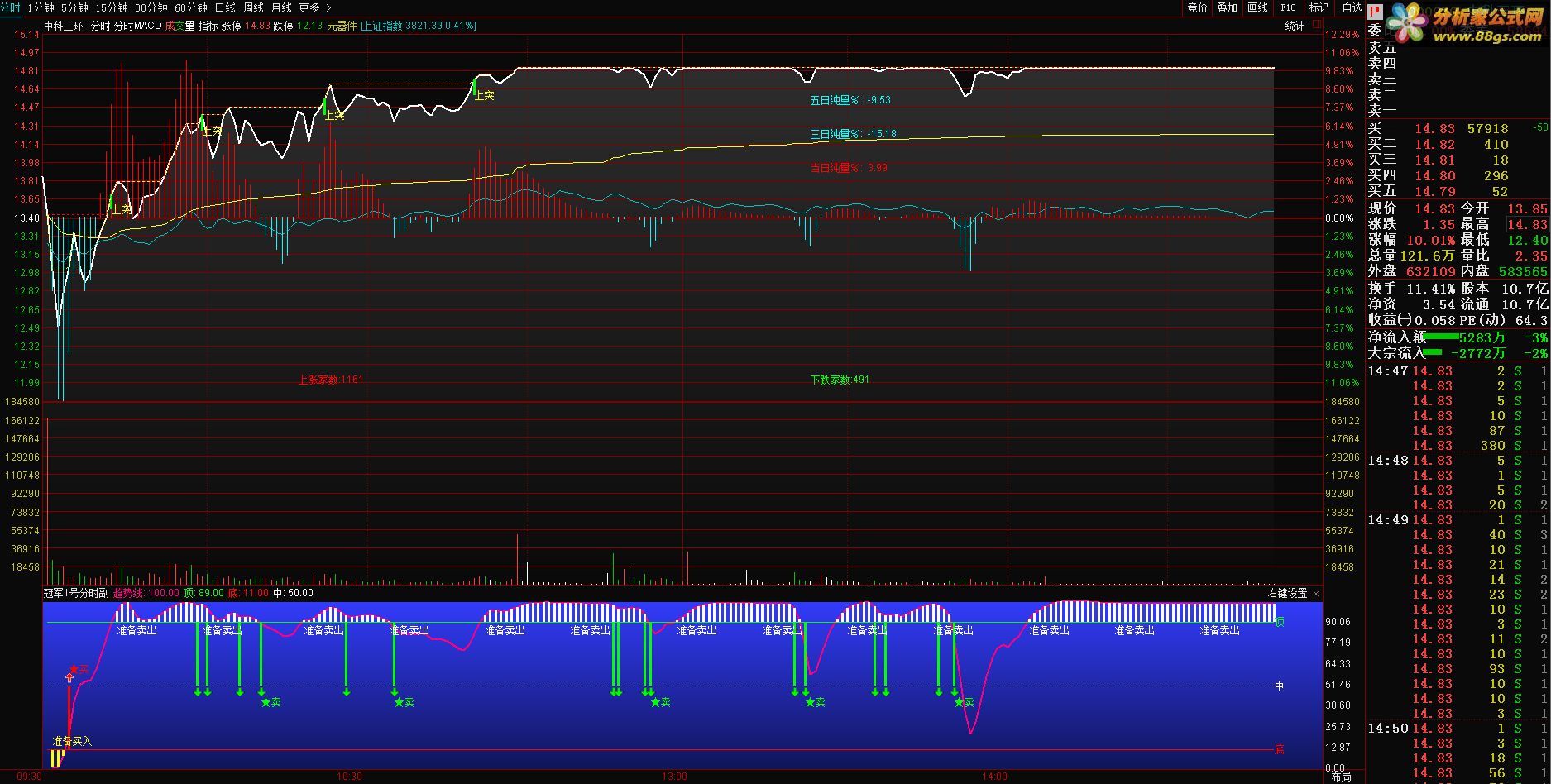
Task: Click the 上证指数 index readout
Action: click(418, 26)
